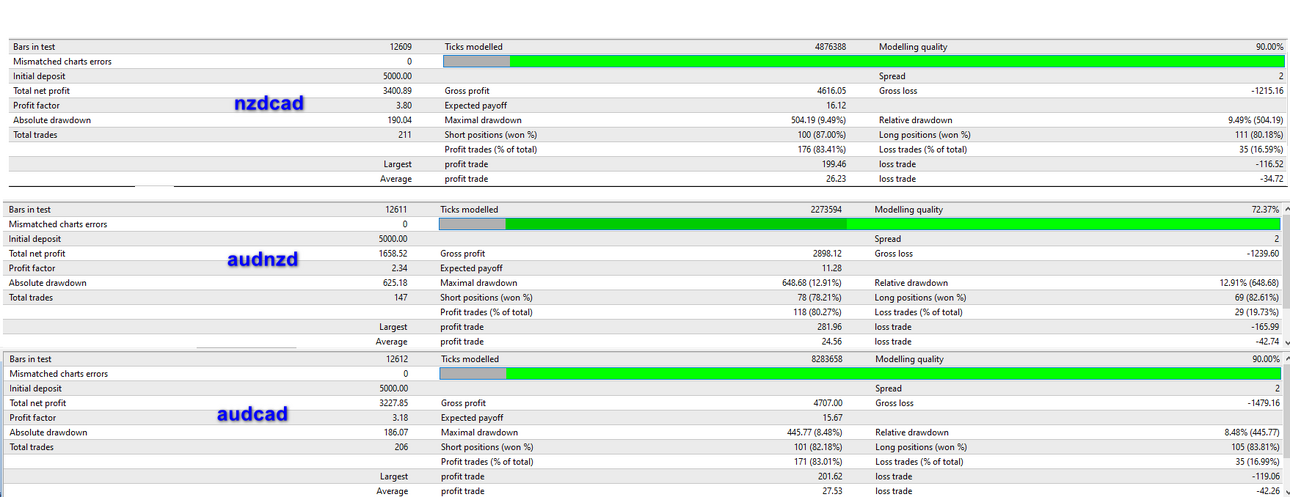Image resolution: width=1290 pixels, height=497 pixels.
Task: Select the bars in test value 12609
Action: [400, 47]
